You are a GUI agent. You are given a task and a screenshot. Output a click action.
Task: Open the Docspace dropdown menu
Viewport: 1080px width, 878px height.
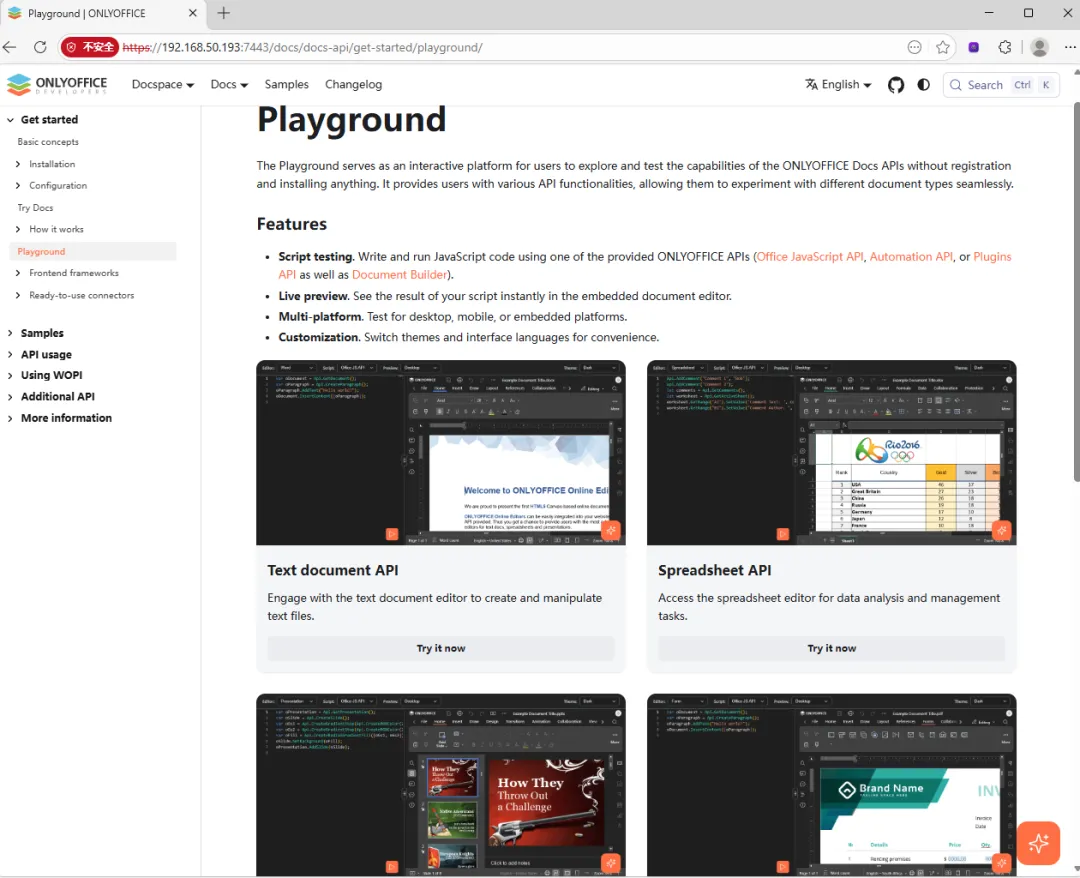(x=163, y=85)
